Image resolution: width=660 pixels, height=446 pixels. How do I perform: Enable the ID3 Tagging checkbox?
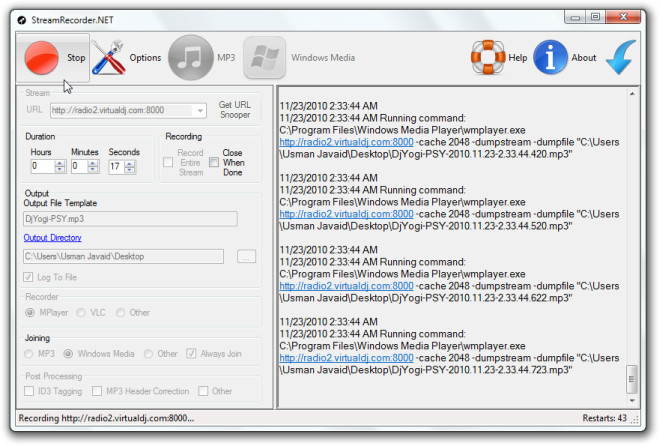click(29, 391)
